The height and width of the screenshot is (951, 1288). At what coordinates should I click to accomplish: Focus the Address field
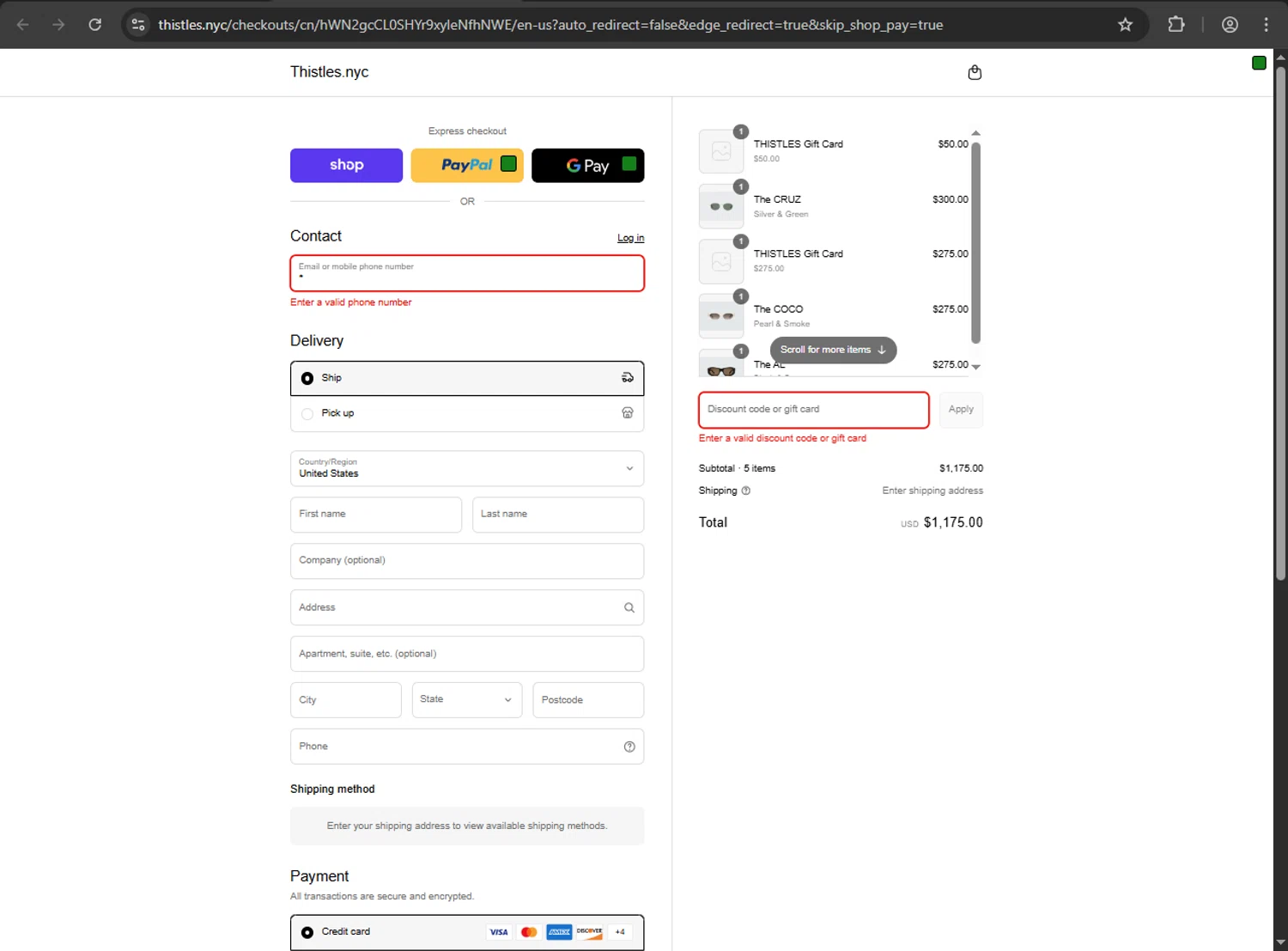click(x=467, y=607)
